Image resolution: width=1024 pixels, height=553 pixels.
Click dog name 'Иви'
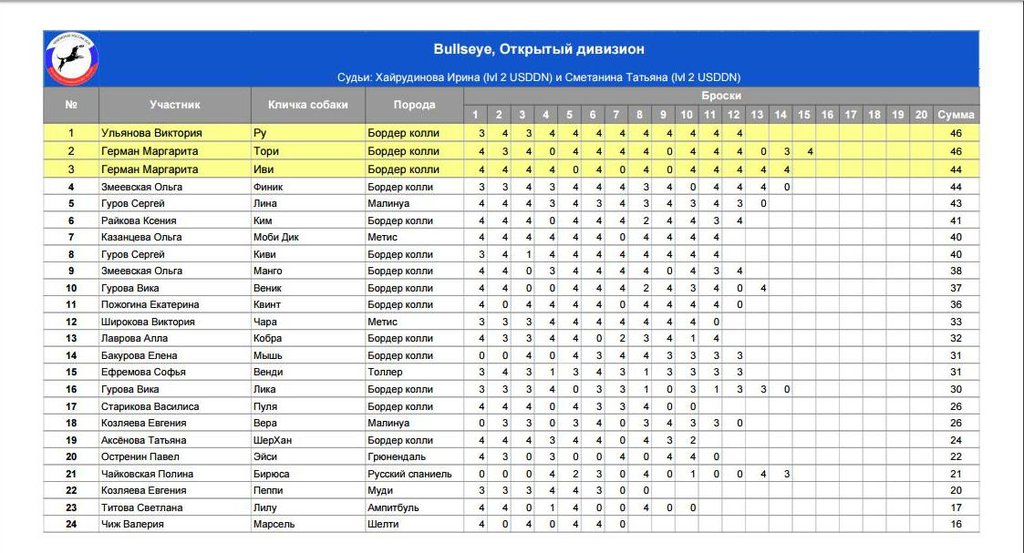pos(264,169)
